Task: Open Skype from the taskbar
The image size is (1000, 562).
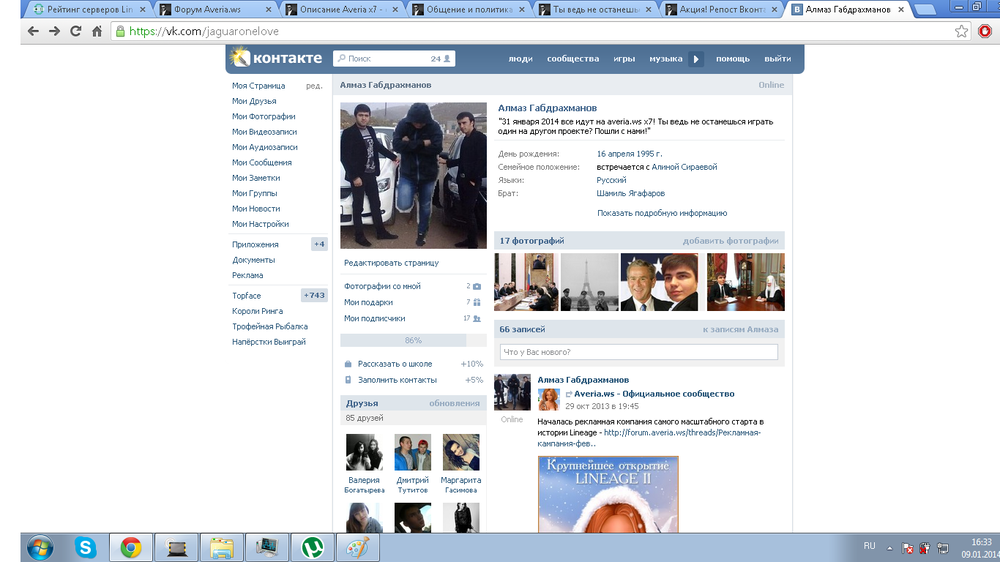Action: click(x=86, y=547)
